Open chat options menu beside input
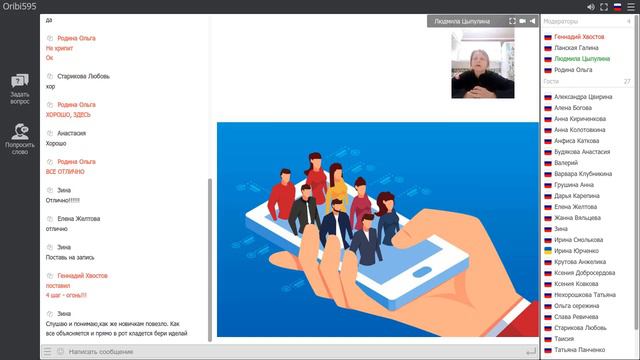This screenshot has height=360, width=640. pos(48,351)
